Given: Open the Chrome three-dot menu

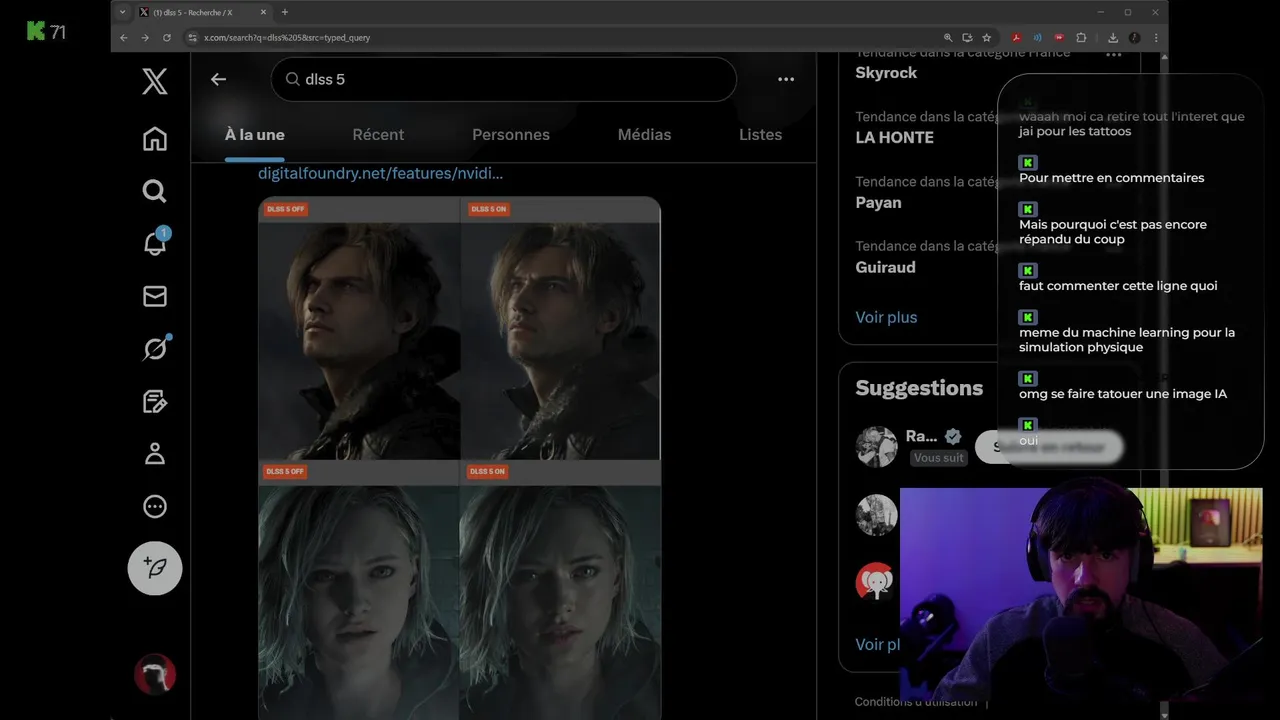Looking at the screenshot, I should 1156,37.
